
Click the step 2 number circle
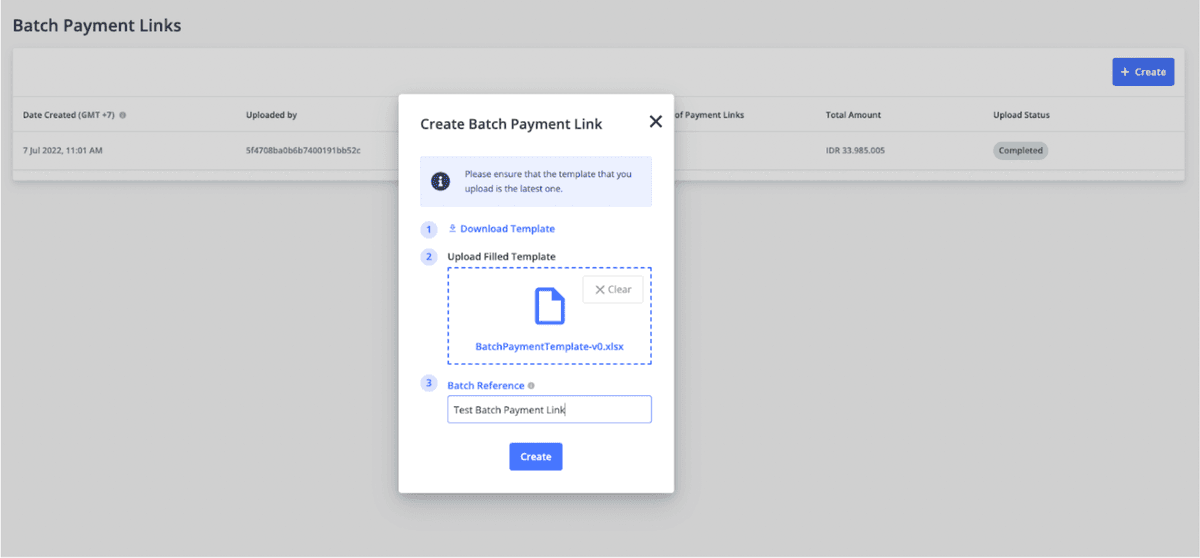pyautogui.click(x=429, y=257)
